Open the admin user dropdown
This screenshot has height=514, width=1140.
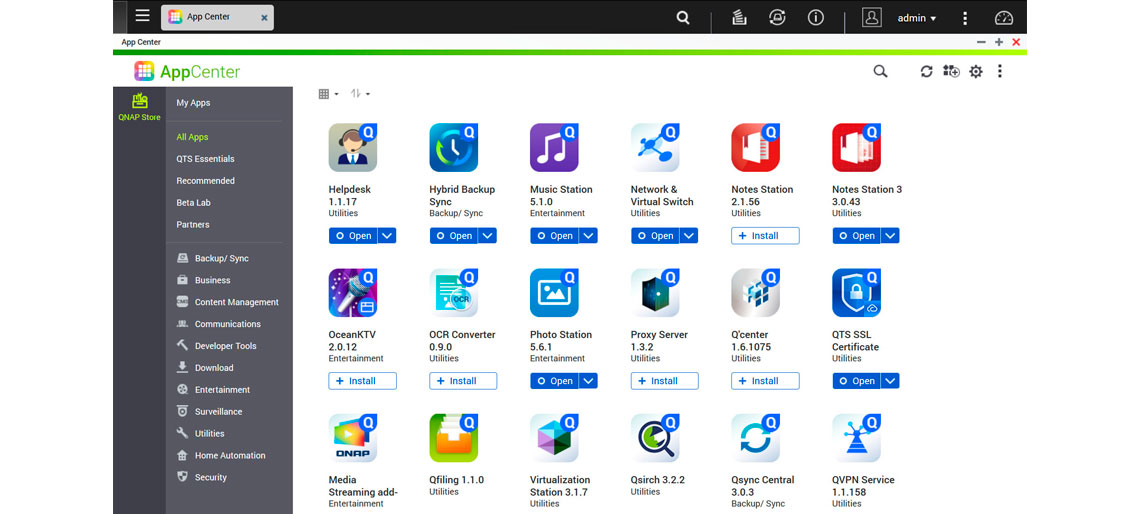917,18
